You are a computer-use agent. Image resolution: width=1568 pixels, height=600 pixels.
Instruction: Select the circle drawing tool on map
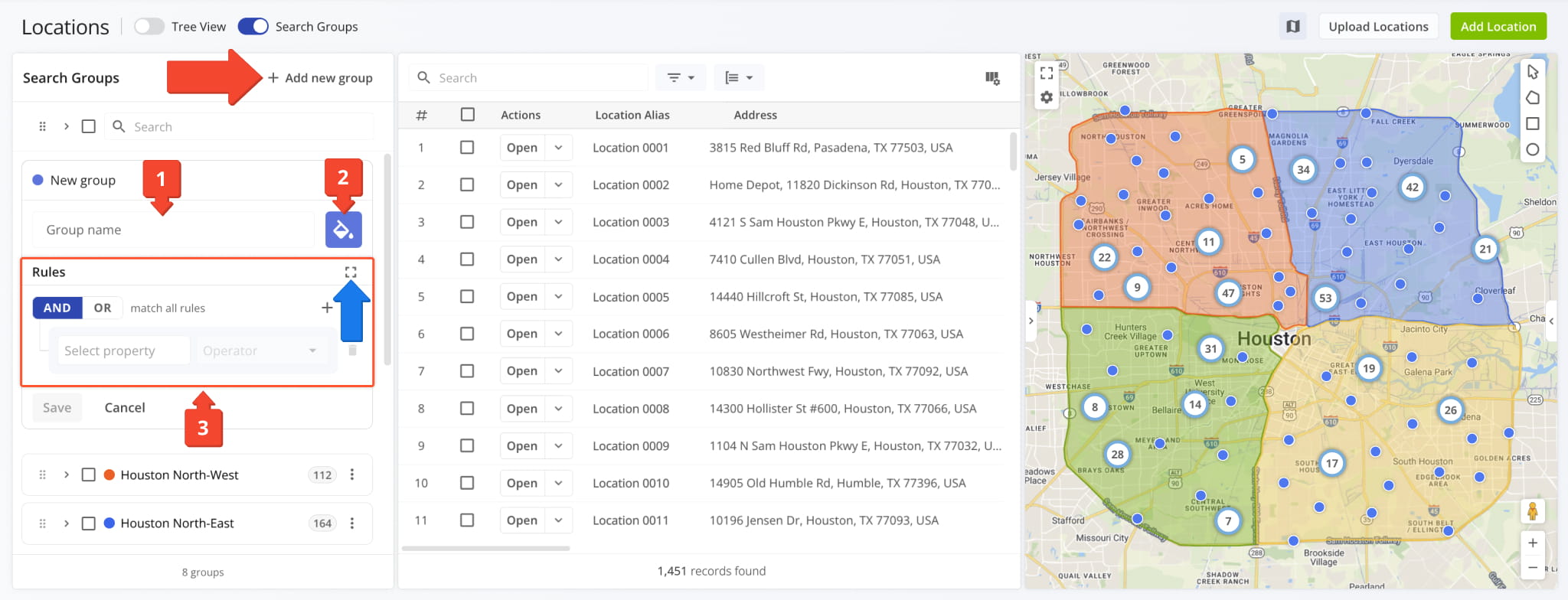click(x=1533, y=150)
